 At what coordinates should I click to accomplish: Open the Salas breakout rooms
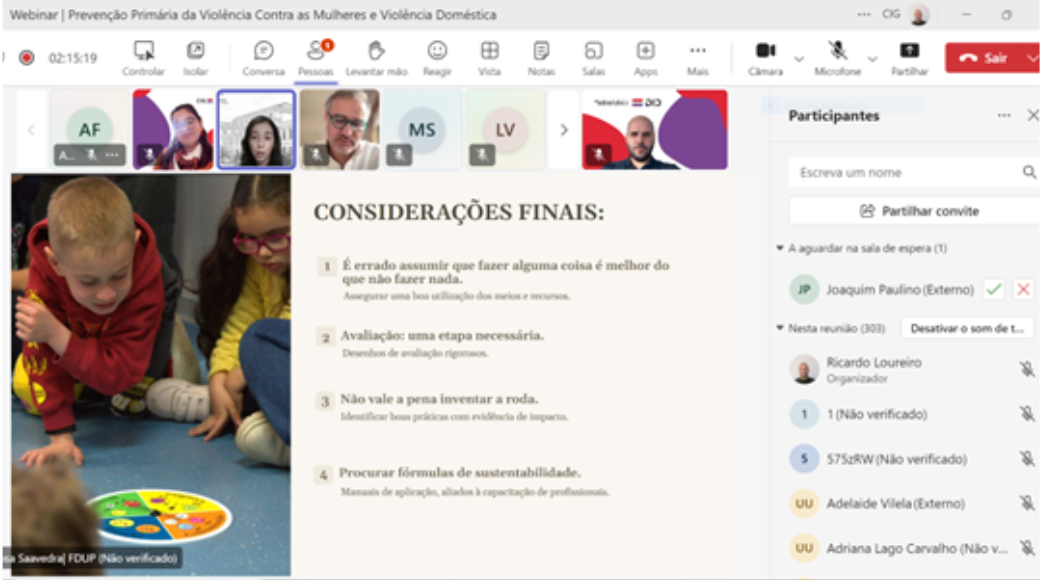click(x=593, y=51)
